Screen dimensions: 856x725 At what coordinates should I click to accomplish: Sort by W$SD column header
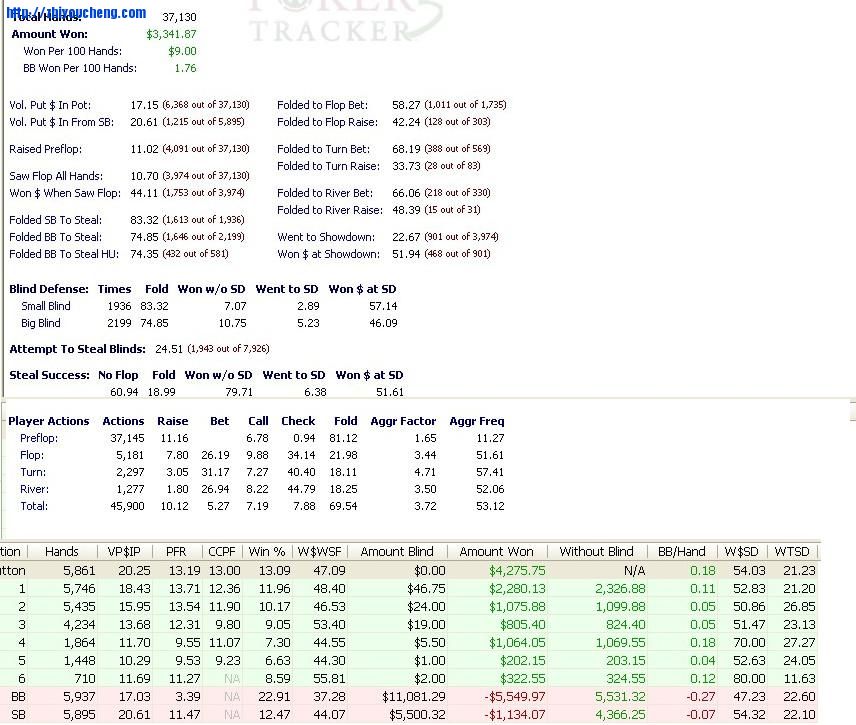click(x=741, y=551)
